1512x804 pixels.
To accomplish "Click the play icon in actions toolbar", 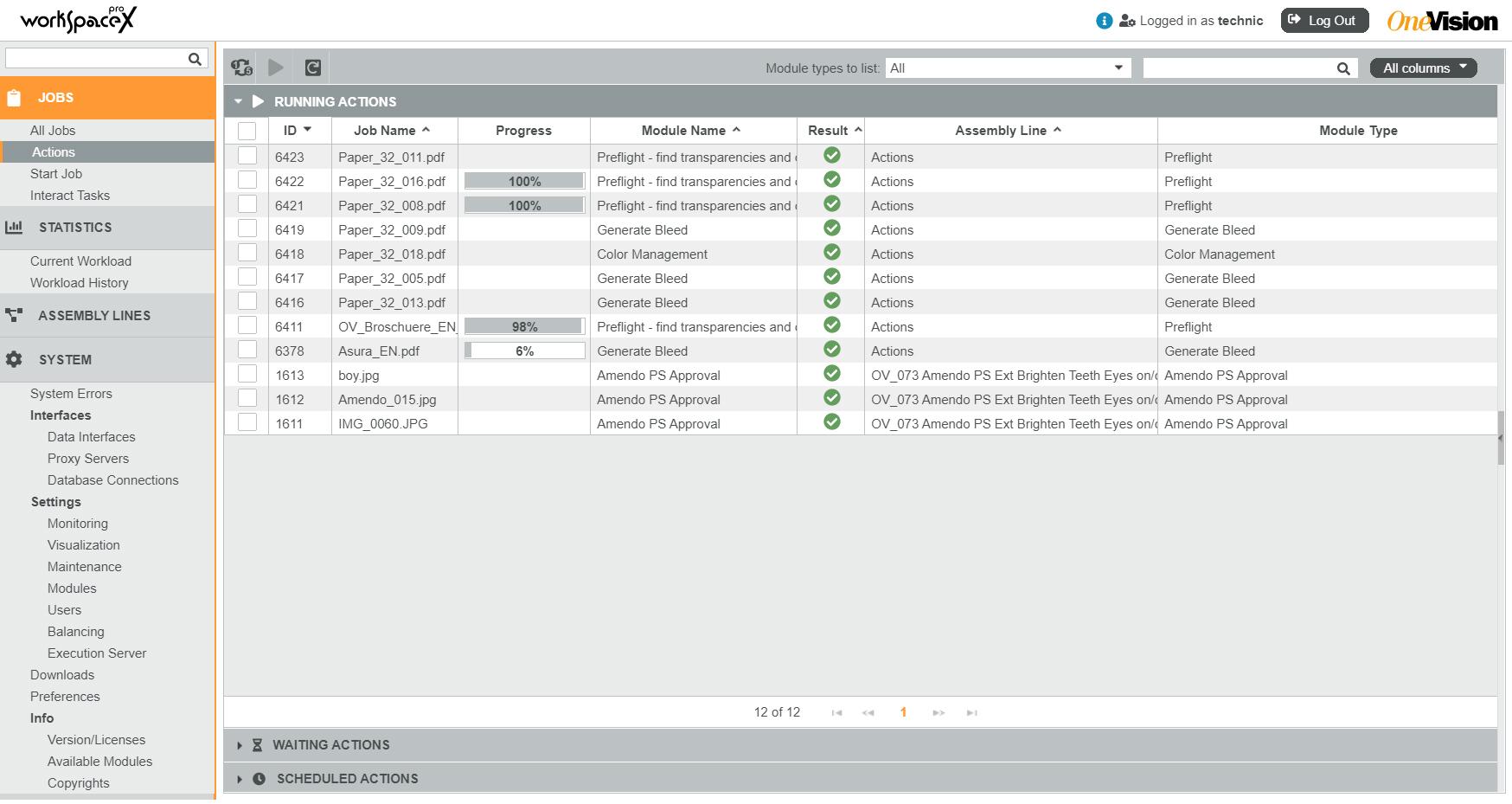I will (276, 68).
